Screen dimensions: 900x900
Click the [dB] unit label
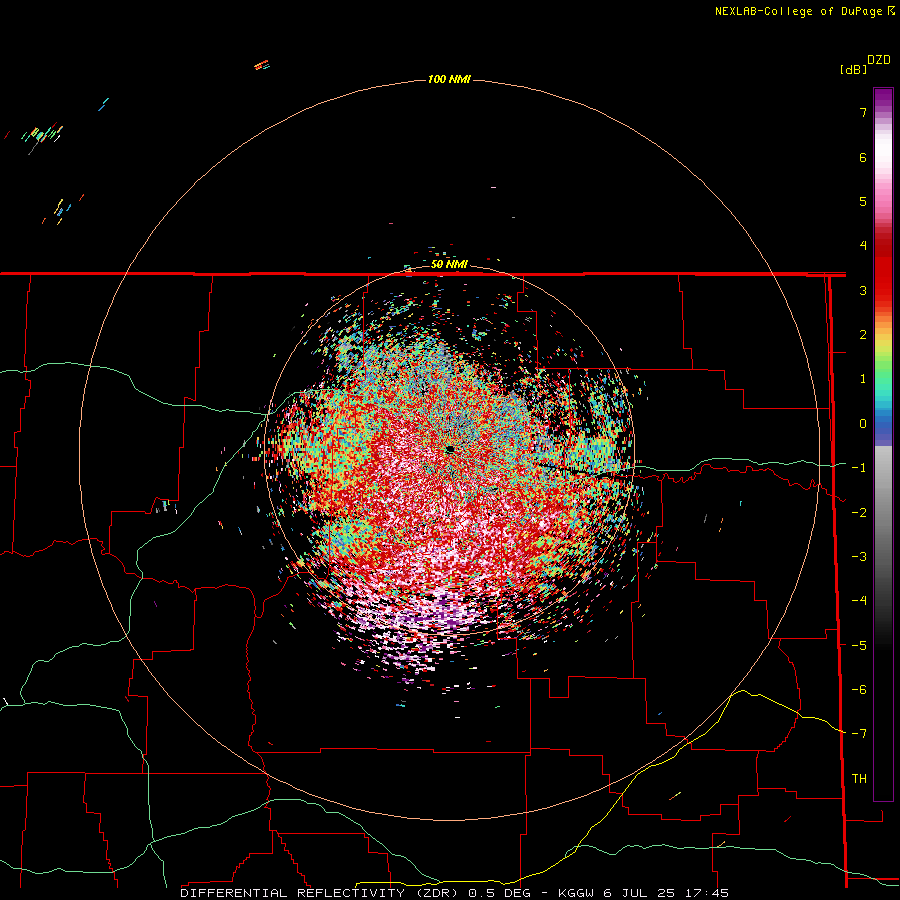coord(854,69)
